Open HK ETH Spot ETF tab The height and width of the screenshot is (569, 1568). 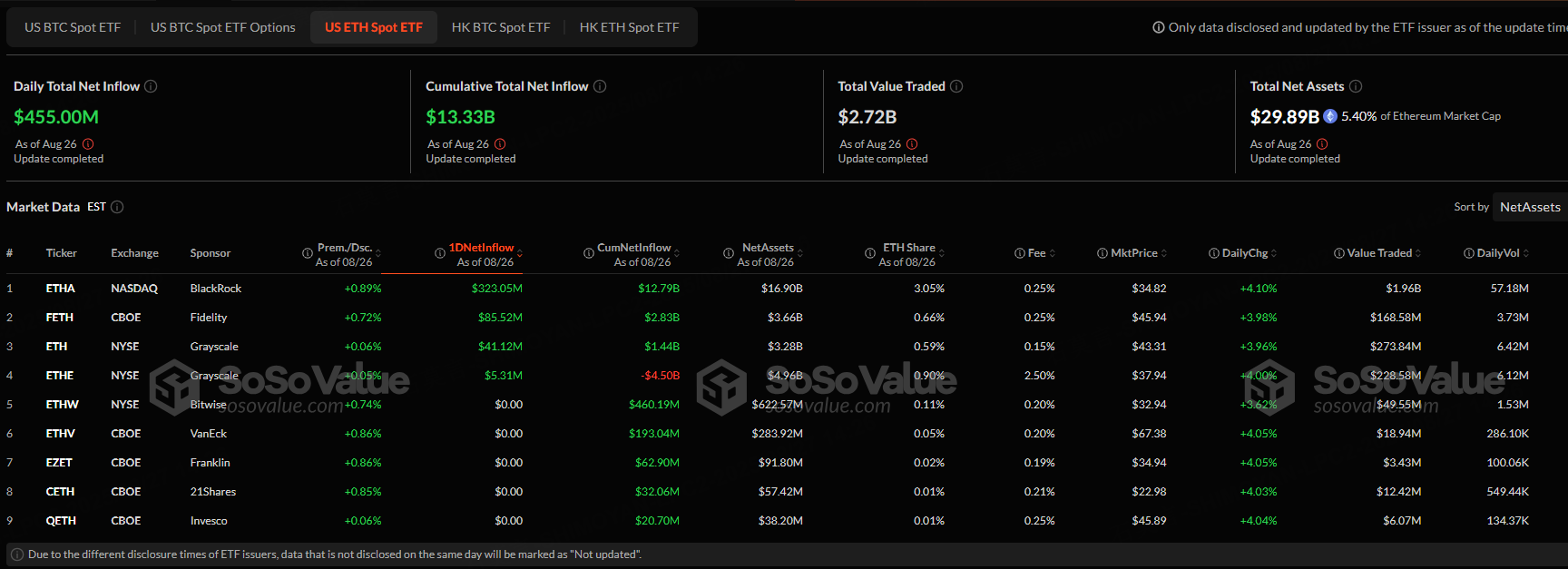(629, 27)
